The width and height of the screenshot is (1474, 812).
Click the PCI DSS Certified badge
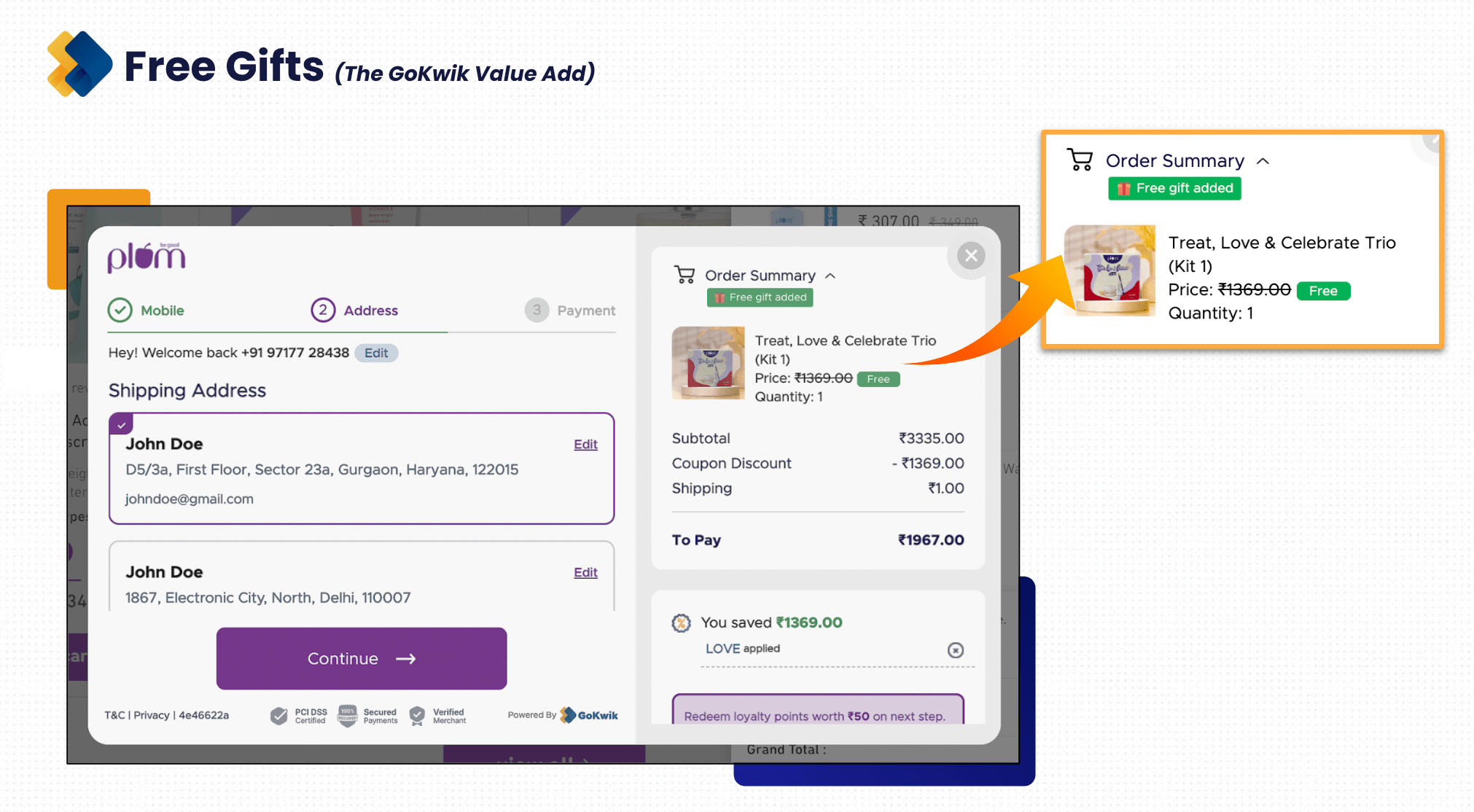point(300,716)
